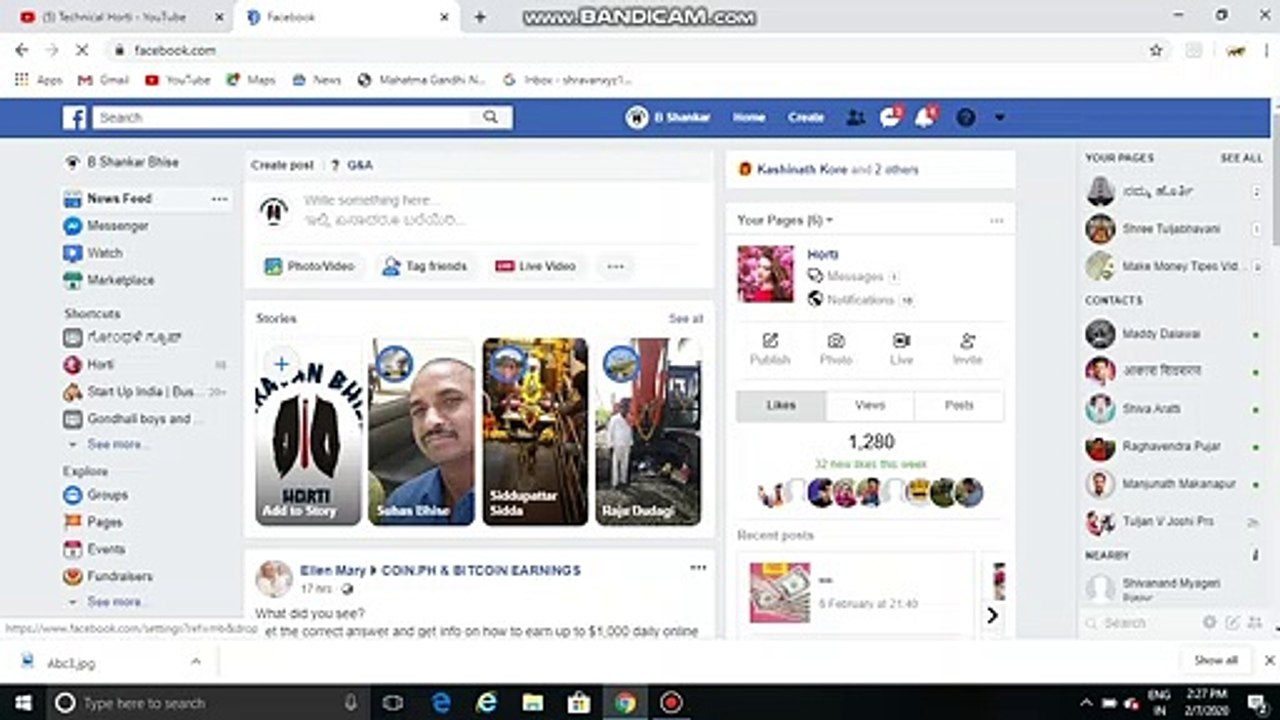Open Suhas Bhise story

421,432
